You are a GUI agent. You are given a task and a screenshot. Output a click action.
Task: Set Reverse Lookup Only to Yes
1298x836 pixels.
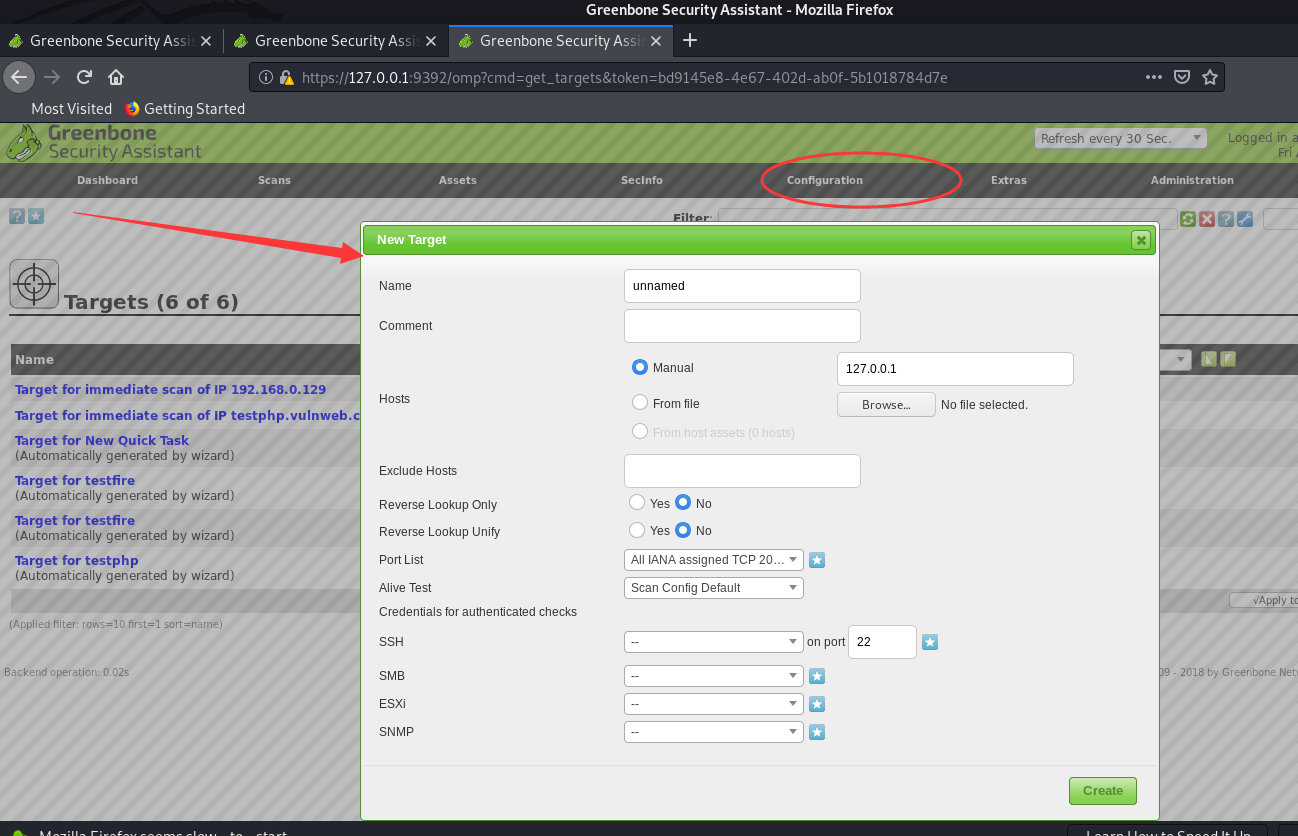(x=637, y=502)
